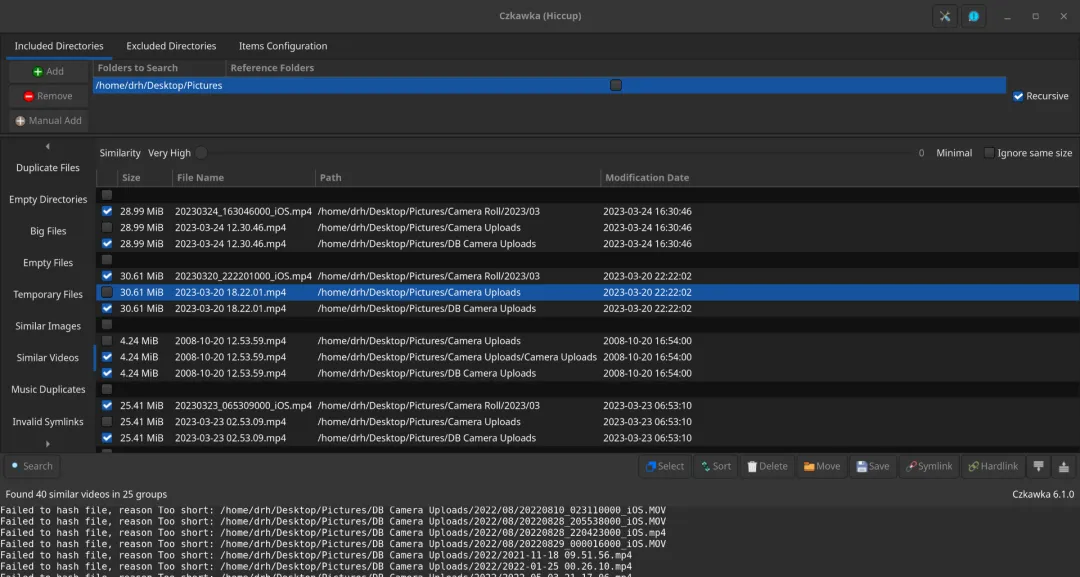Open Similar Images tool
The image size is (1080, 577).
click(x=48, y=326)
